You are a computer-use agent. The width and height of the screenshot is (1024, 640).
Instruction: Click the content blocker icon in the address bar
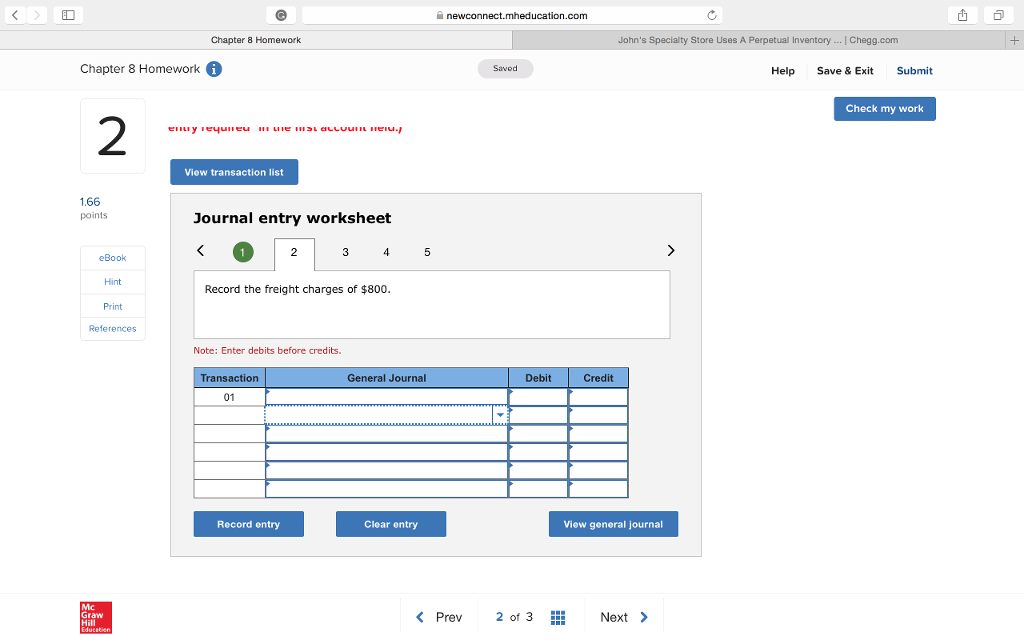coord(282,14)
